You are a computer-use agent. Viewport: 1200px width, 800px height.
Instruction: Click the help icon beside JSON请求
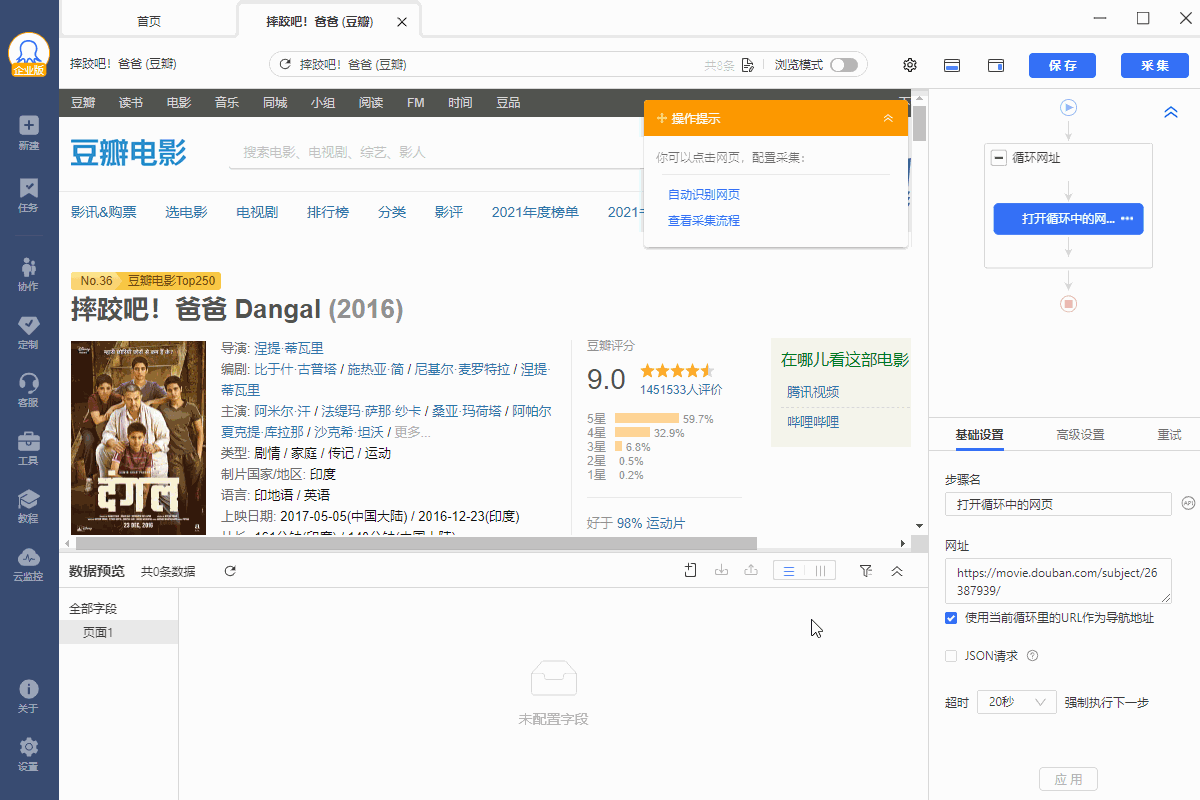(1032, 656)
